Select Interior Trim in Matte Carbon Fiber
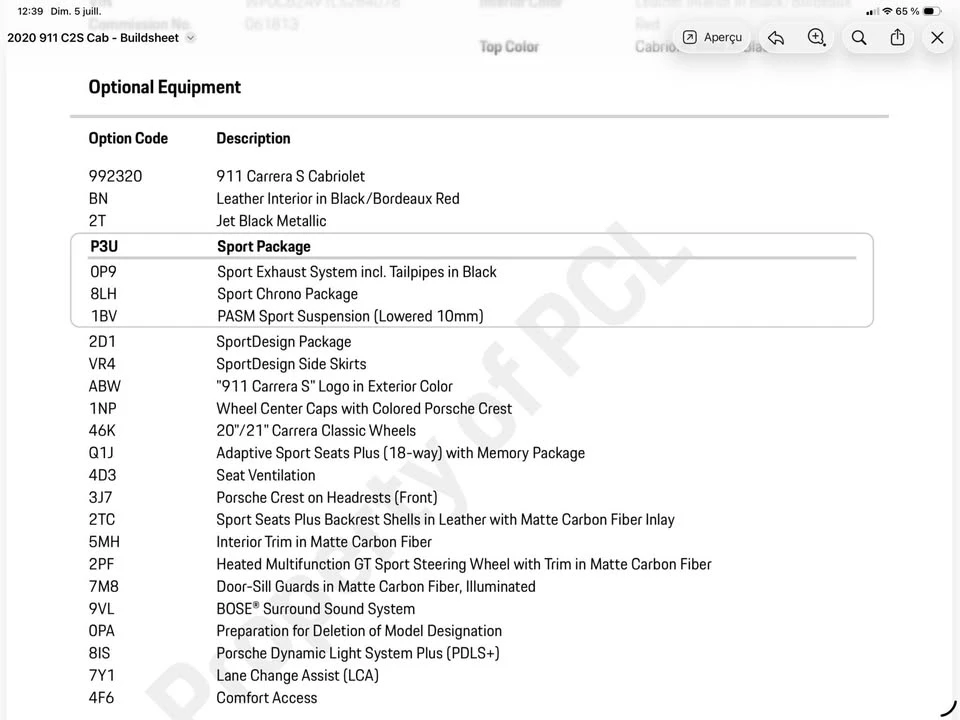 pos(324,542)
